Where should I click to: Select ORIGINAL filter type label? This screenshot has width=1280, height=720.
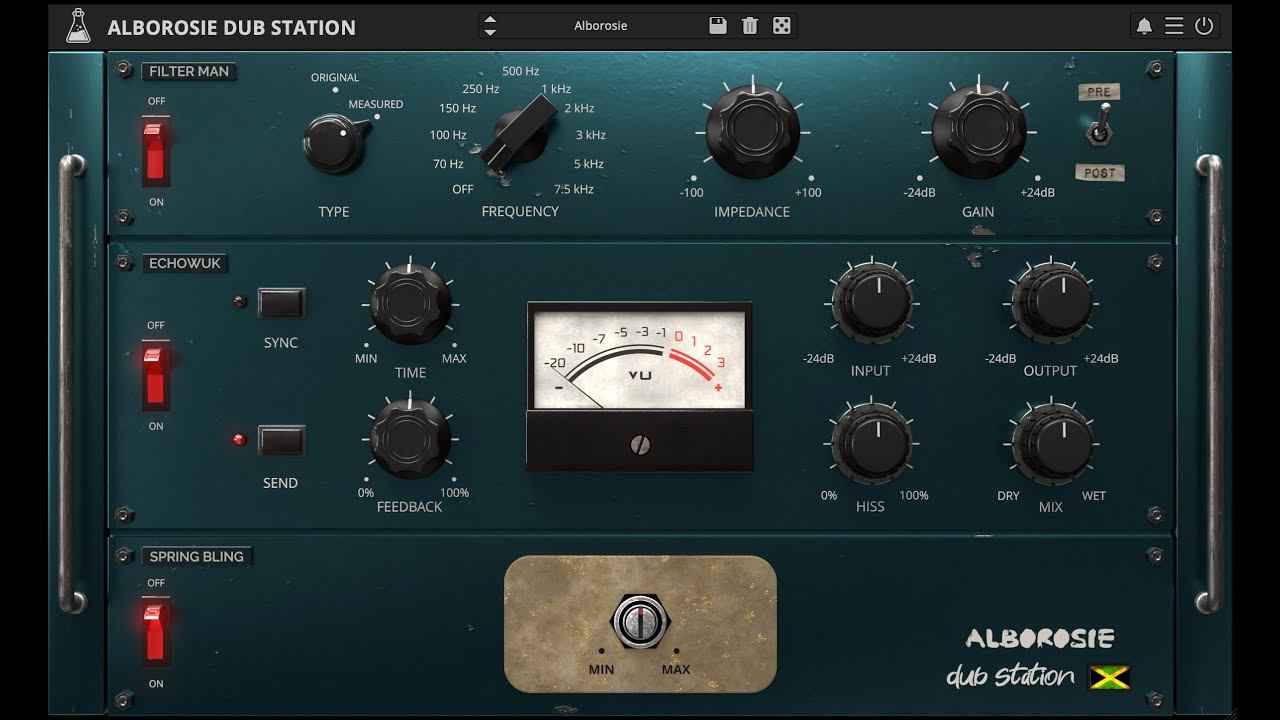click(335, 77)
